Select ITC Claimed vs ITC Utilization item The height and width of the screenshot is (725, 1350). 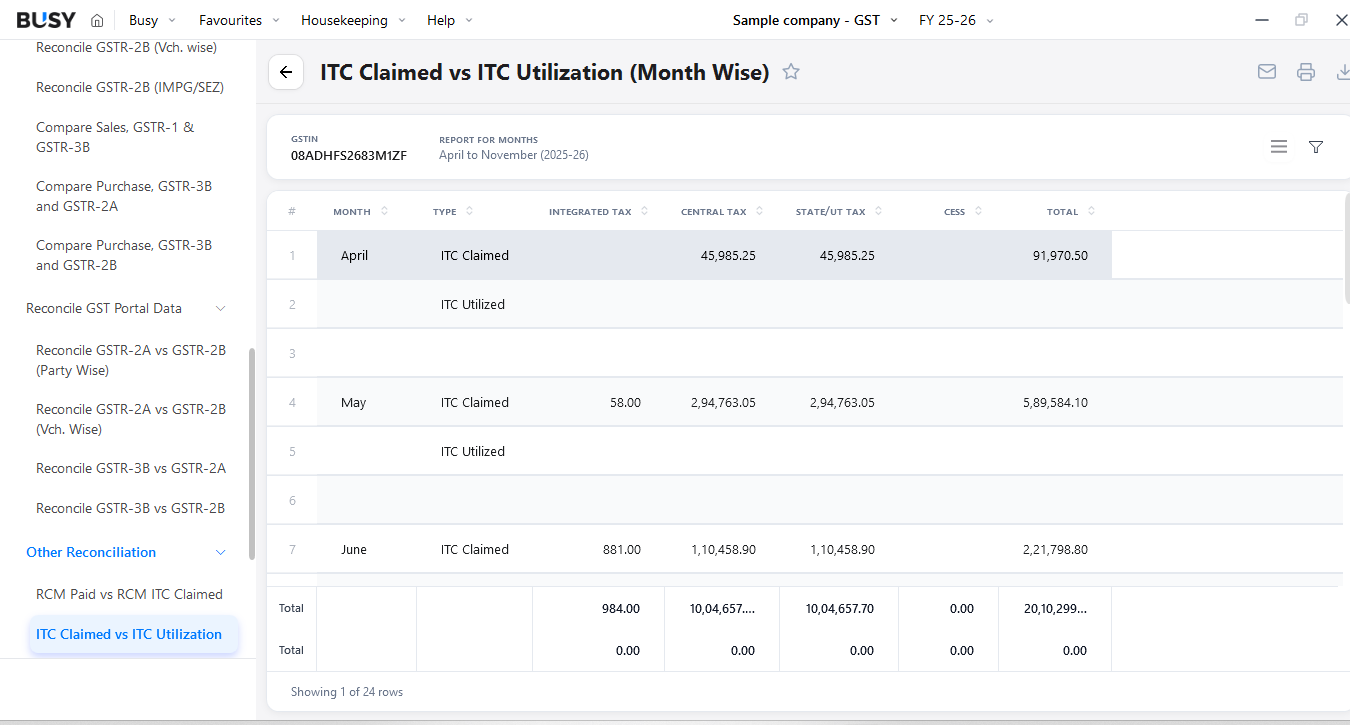tap(133, 634)
